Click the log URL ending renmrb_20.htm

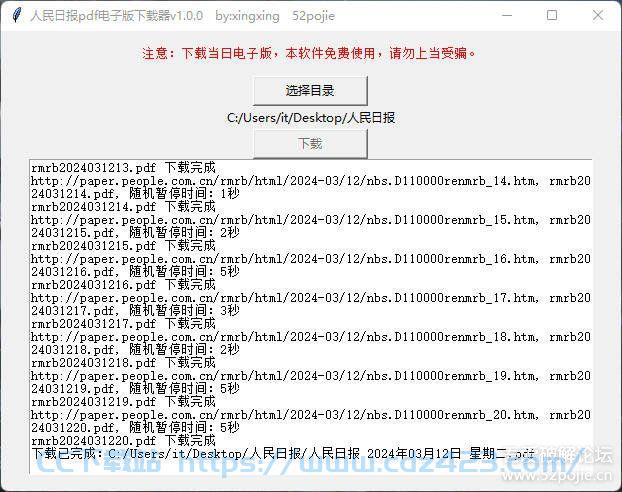[x=285, y=415]
